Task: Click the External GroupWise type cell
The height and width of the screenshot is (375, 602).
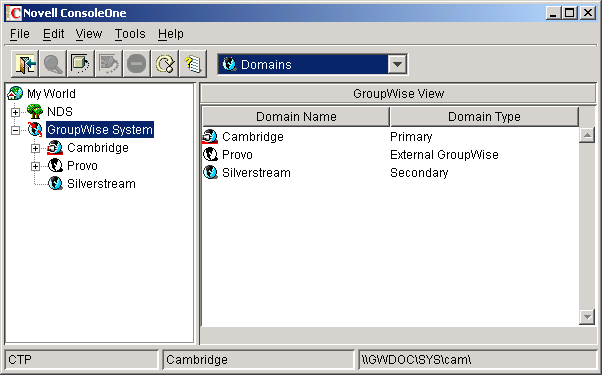Action: point(444,155)
